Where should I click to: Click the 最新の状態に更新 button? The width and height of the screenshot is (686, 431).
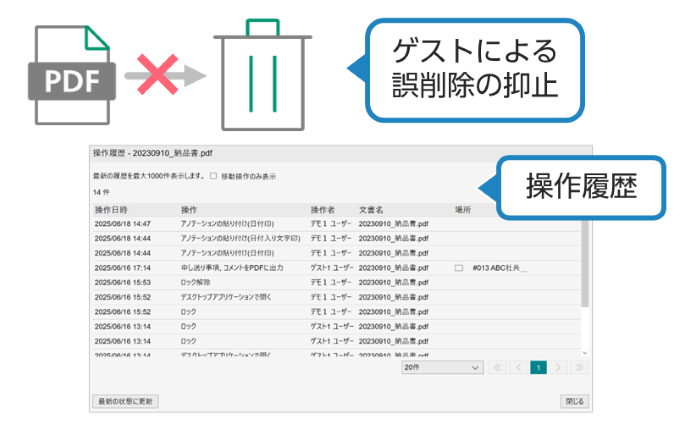[x=126, y=401]
